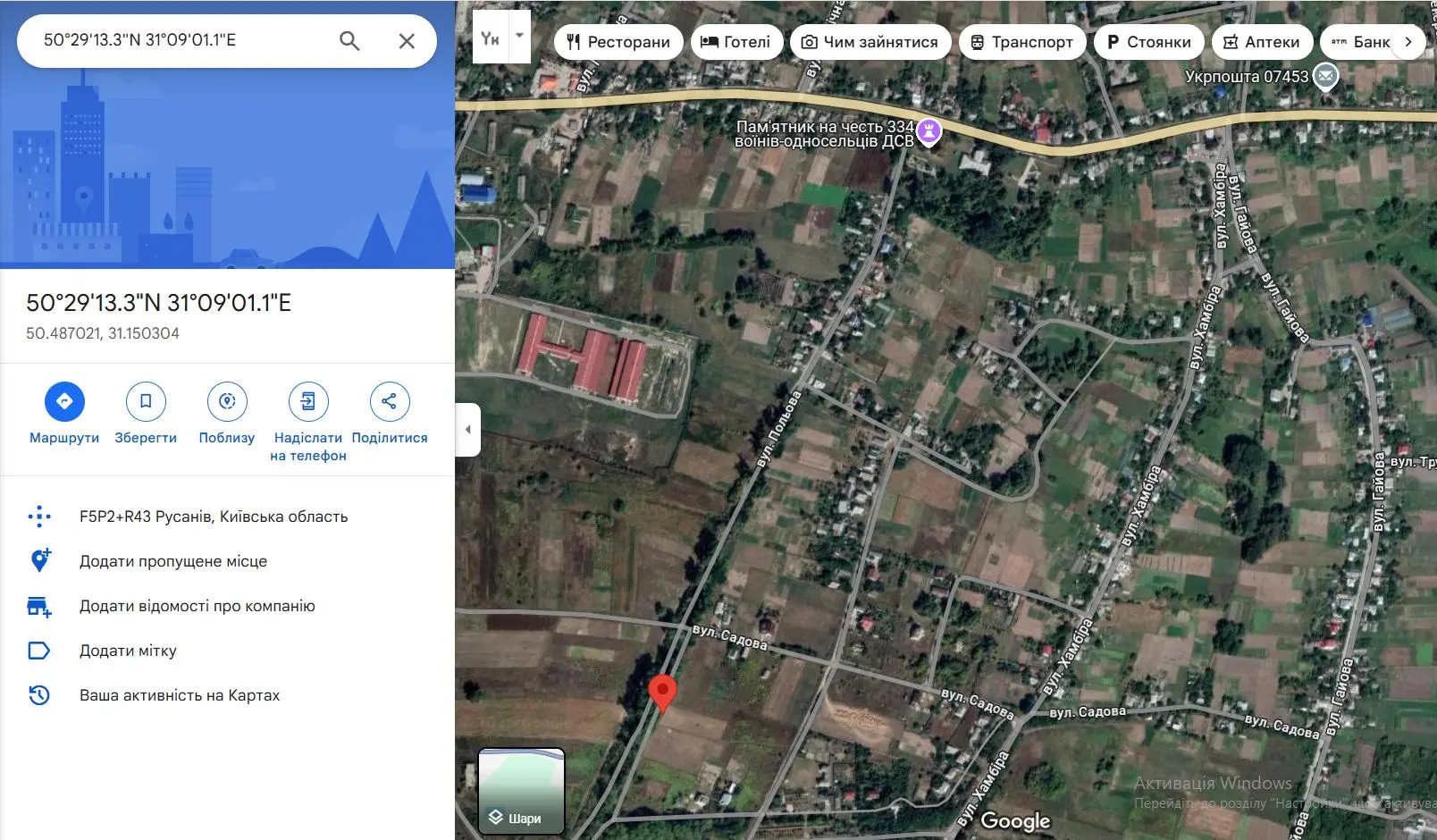Click the Зберегти save icon
Viewport: 1437px width, 840px height.
point(146,401)
